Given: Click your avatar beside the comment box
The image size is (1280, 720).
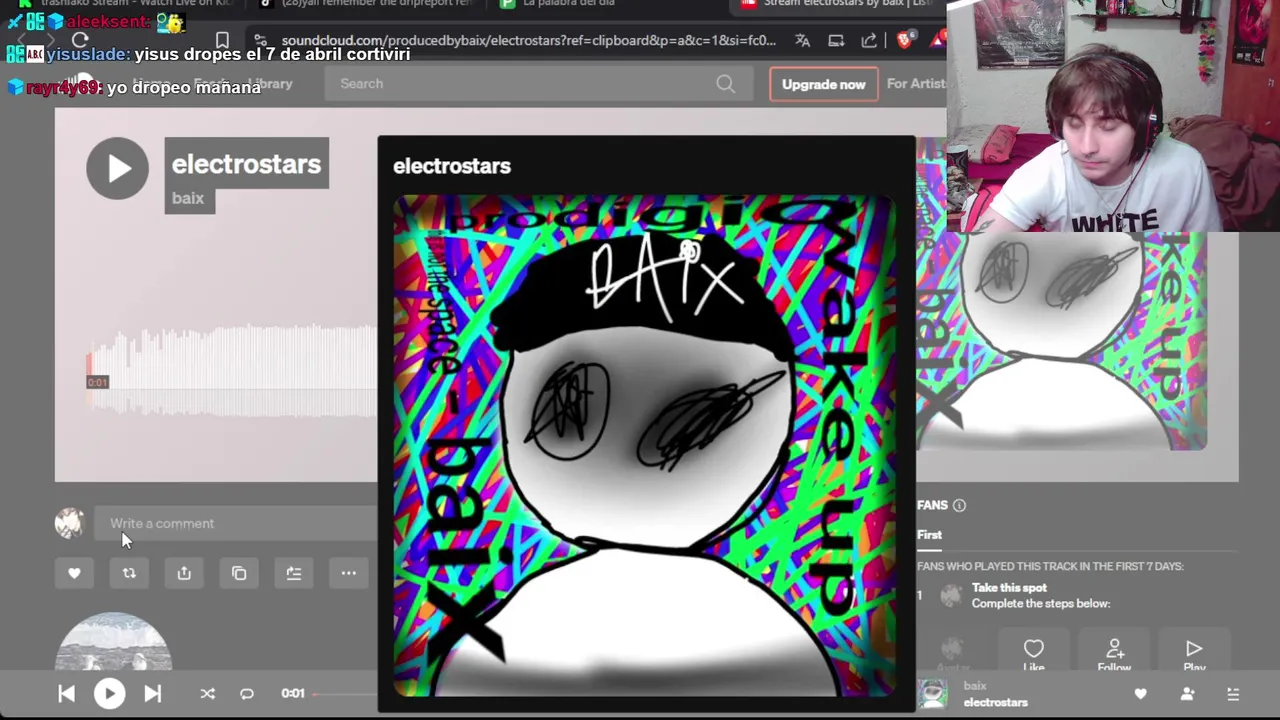Looking at the screenshot, I should click(69, 523).
